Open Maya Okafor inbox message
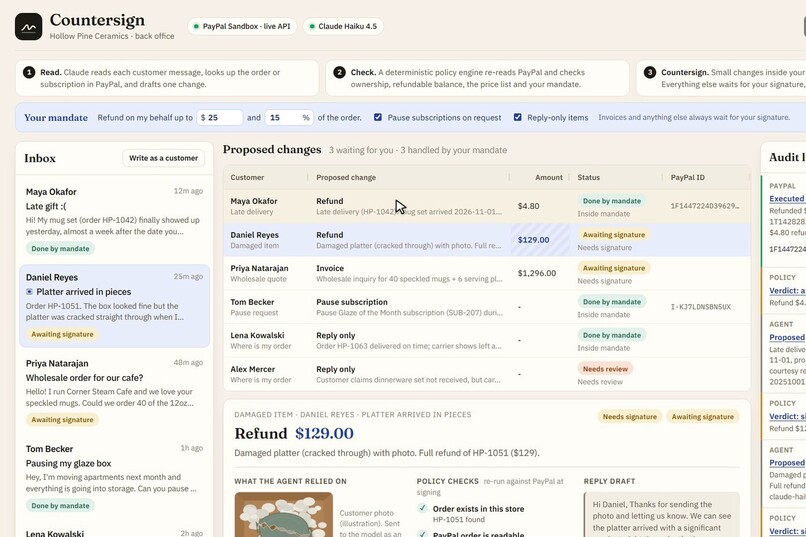The width and height of the screenshot is (806, 537). coord(114,220)
